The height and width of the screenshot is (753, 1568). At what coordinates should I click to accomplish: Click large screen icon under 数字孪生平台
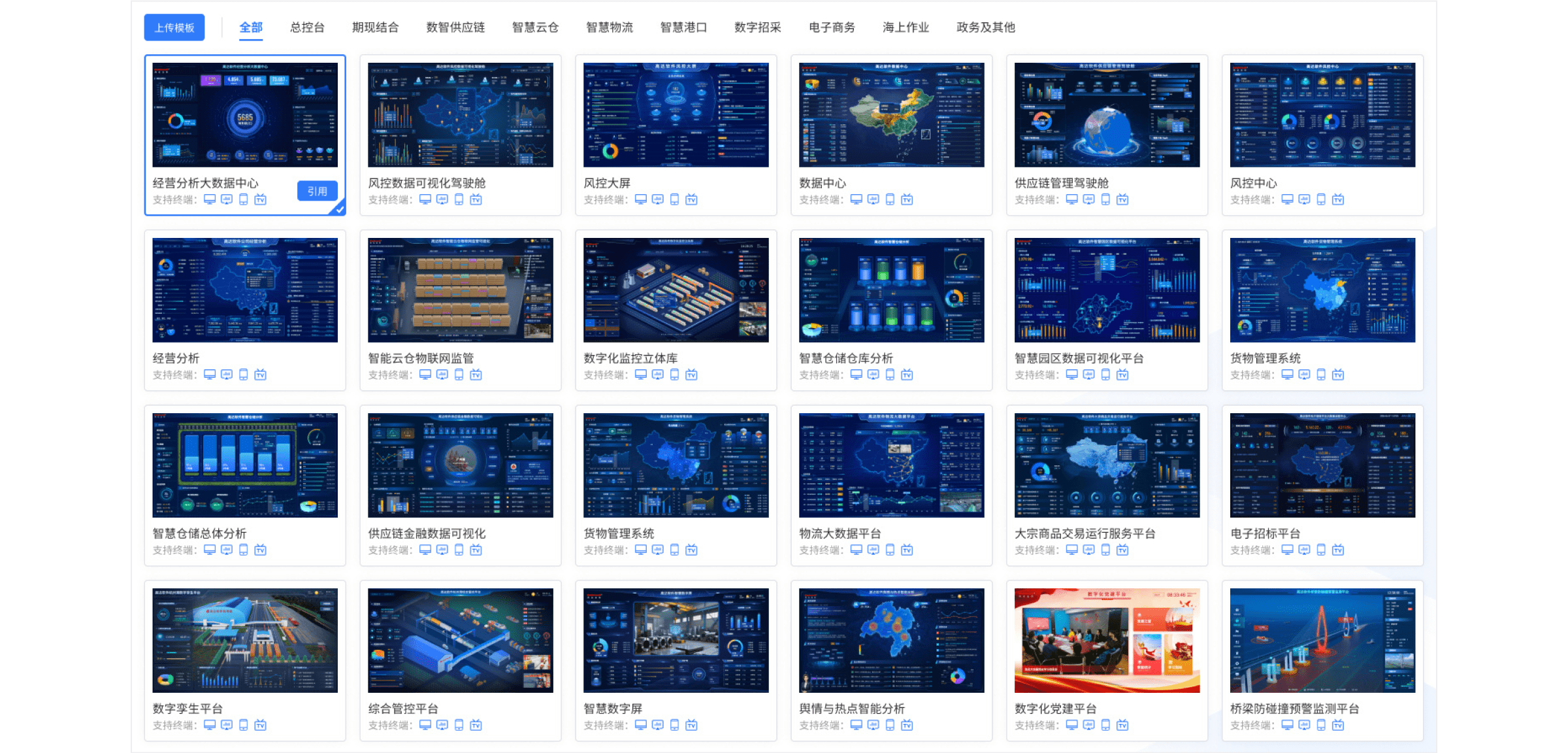tap(227, 725)
